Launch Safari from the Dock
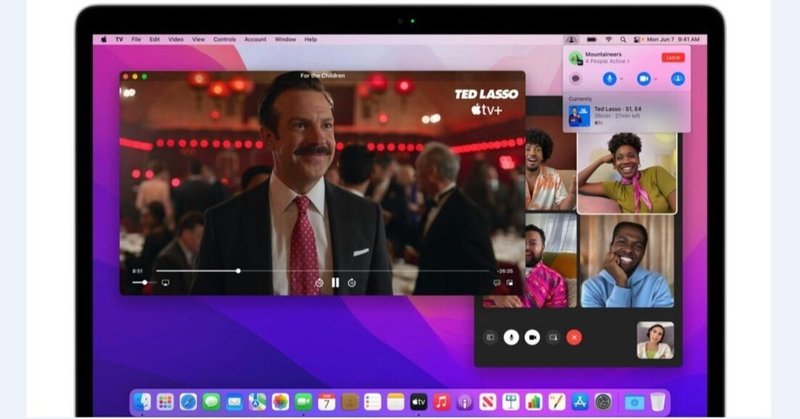 188,402
